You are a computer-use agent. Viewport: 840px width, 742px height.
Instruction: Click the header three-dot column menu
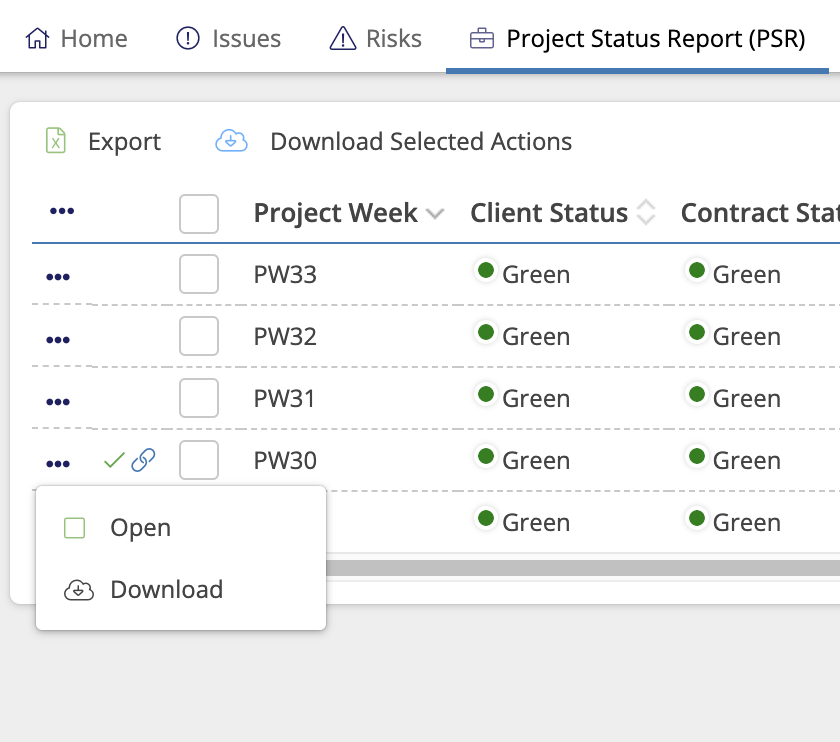[x=62, y=211]
